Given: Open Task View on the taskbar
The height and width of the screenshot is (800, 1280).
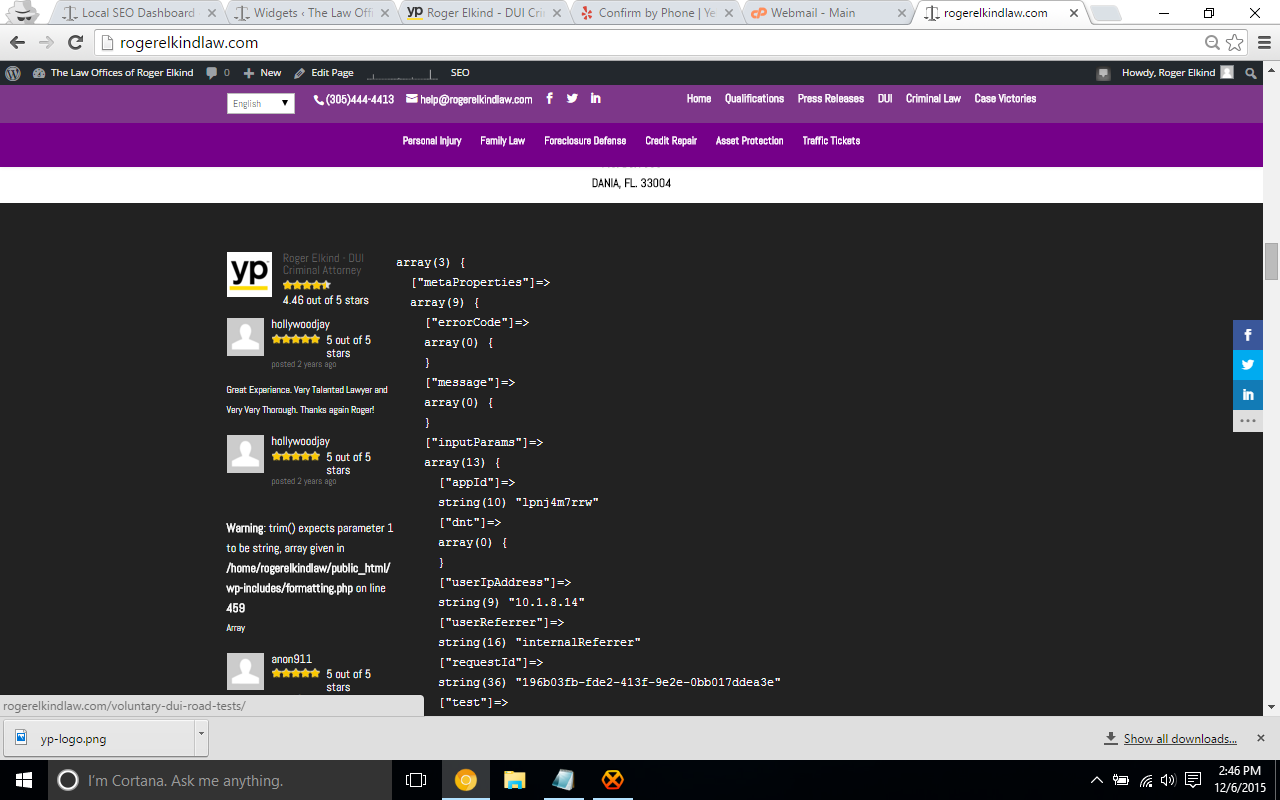Looking at the screenshot, I should coord(416,780).
